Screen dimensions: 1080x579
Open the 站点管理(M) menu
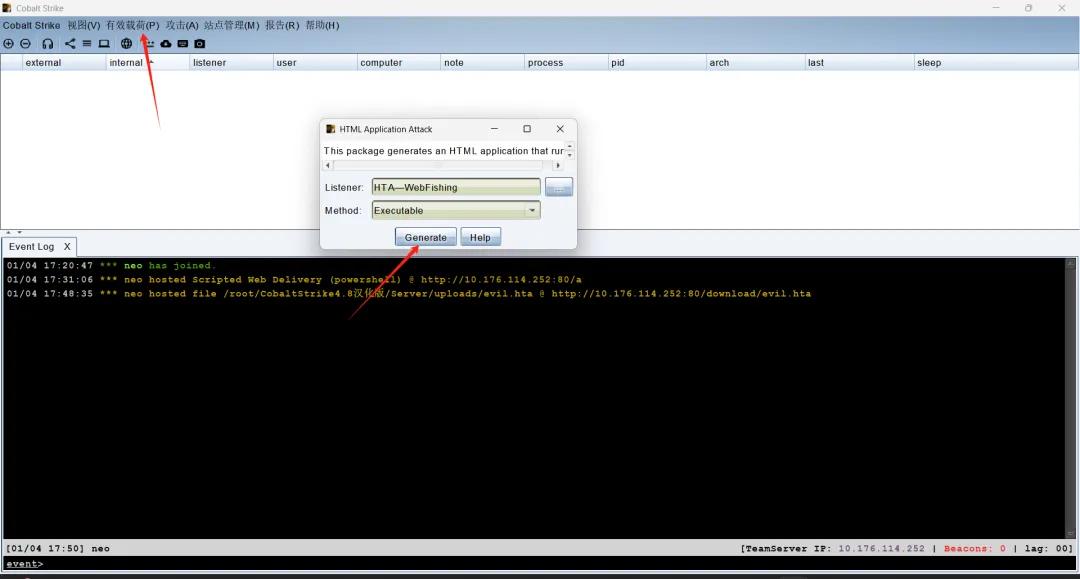click(231, 25)
